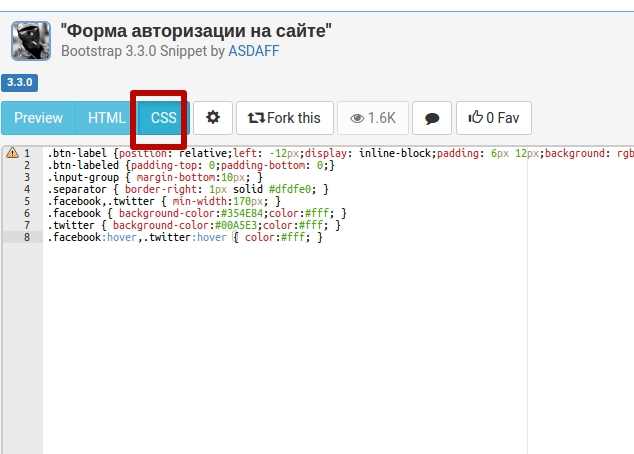Visit the ASDAFF author profile link
Viewport: 634px width, 454px height.
(x=254, y=51)
